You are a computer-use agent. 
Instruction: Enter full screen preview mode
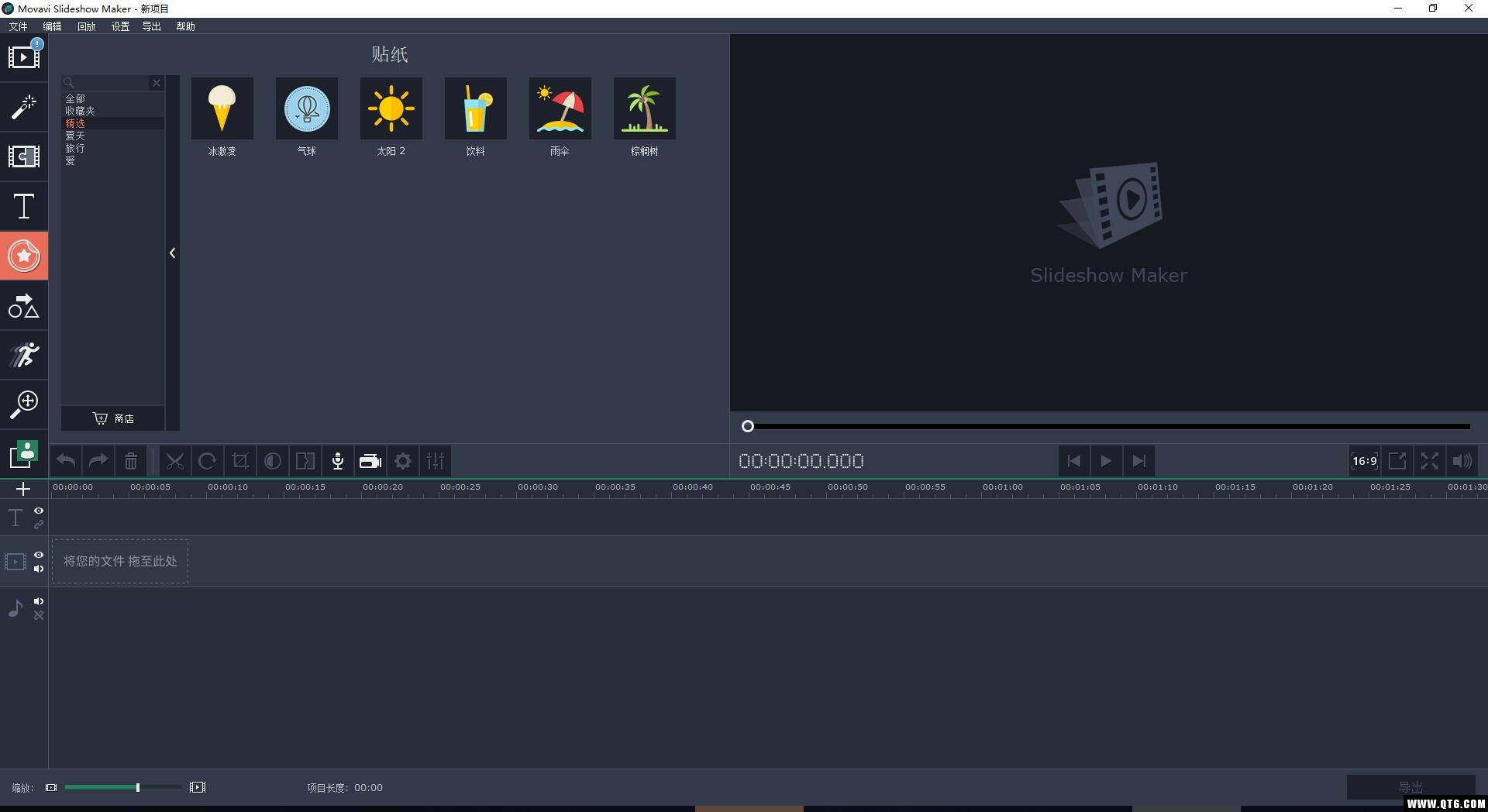click(1430, 461)
